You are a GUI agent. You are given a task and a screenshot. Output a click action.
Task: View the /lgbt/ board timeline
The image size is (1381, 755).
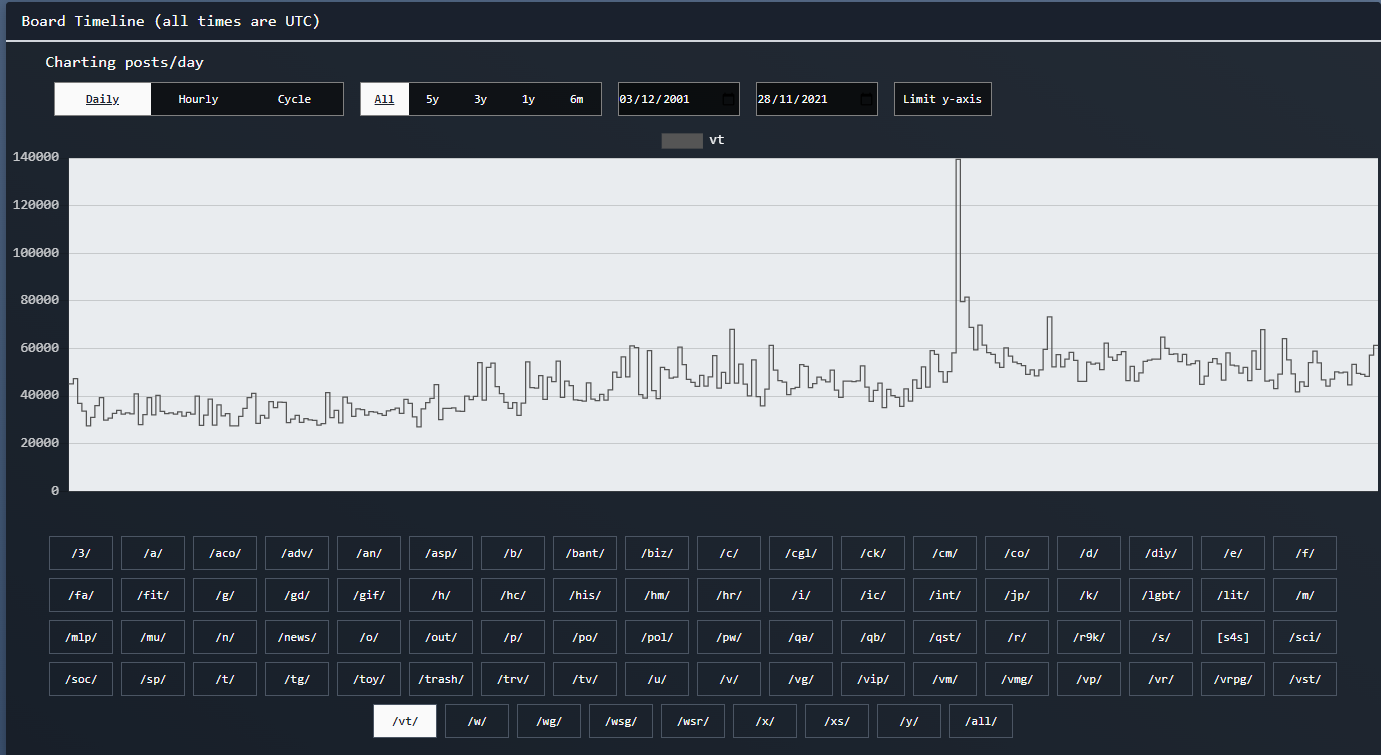(1161, 595)
